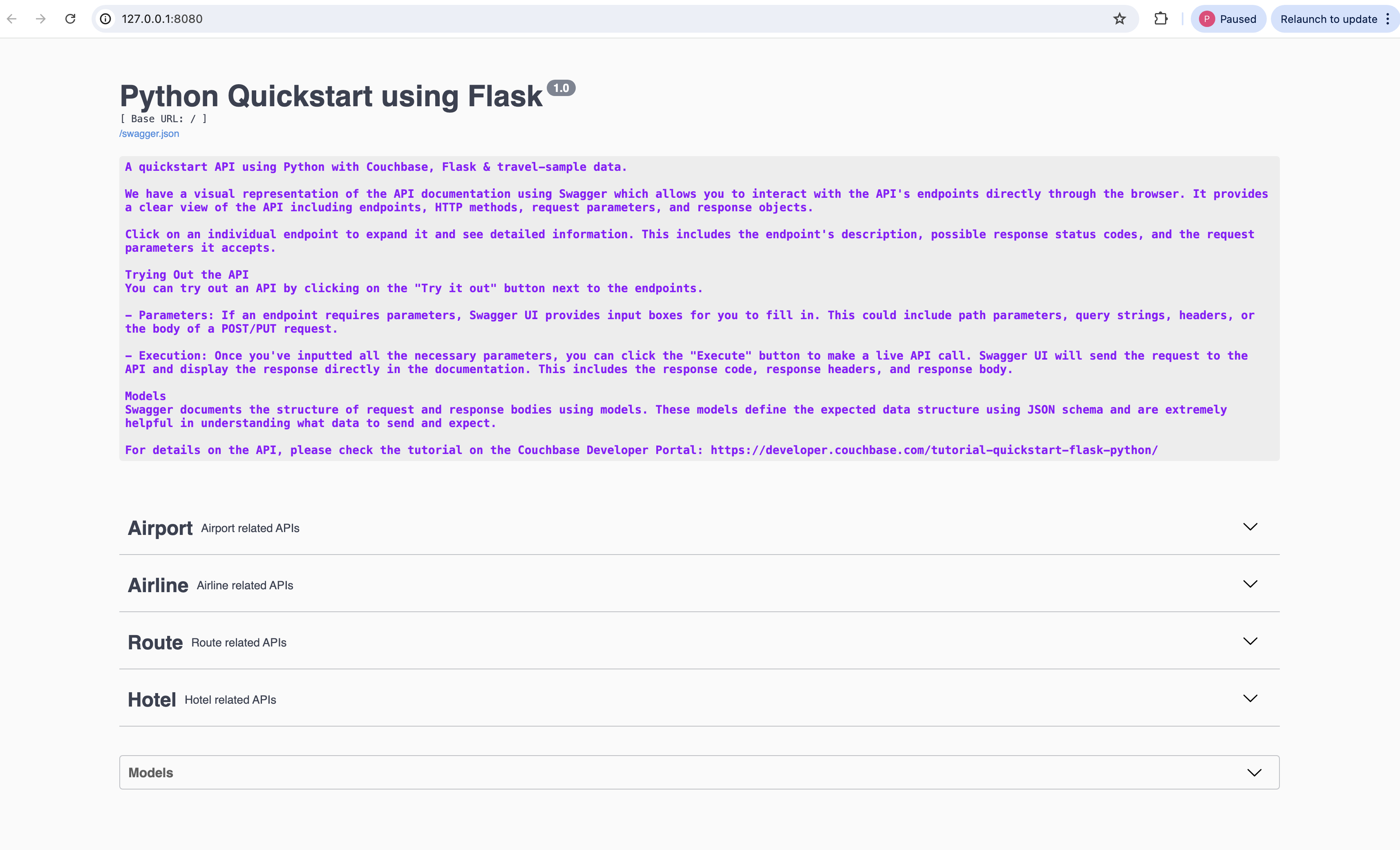The image size is (1400, 850).
Task: Expand the Hotel related APIs section
Action: pos(1250,699)
